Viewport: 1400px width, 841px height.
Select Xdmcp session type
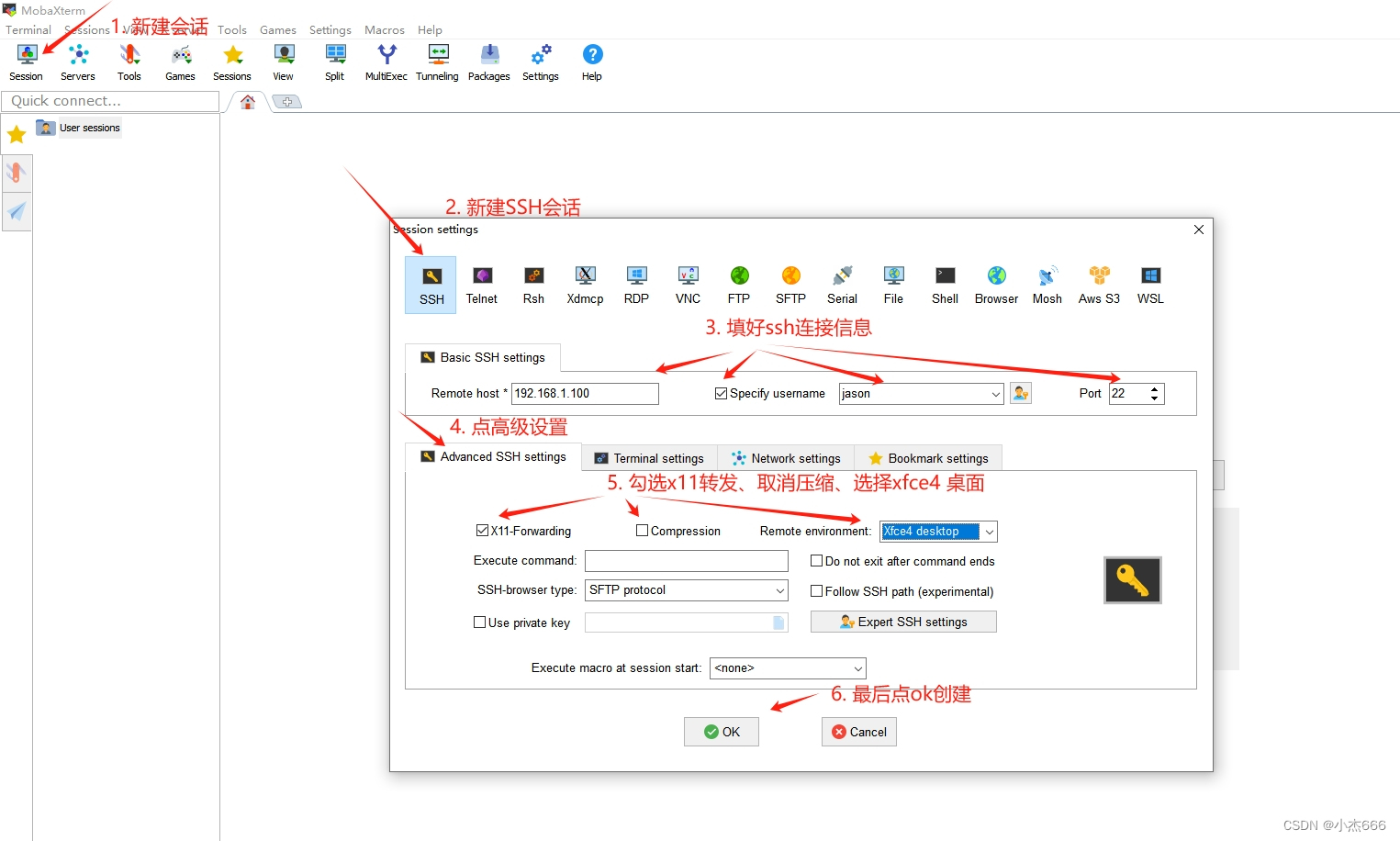[585, 286]
